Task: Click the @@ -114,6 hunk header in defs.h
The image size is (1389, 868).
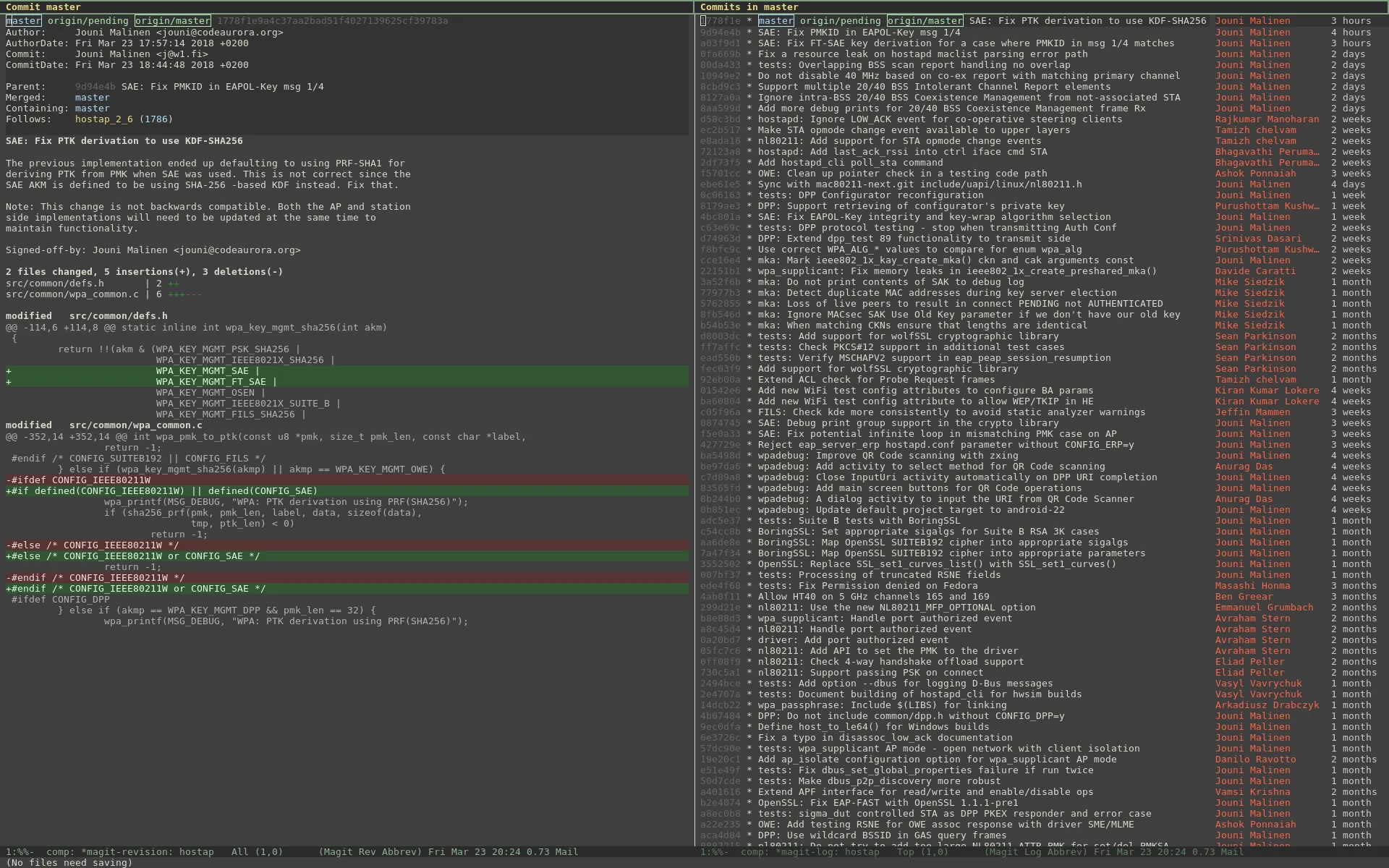Action: click(x=196, y=328)
